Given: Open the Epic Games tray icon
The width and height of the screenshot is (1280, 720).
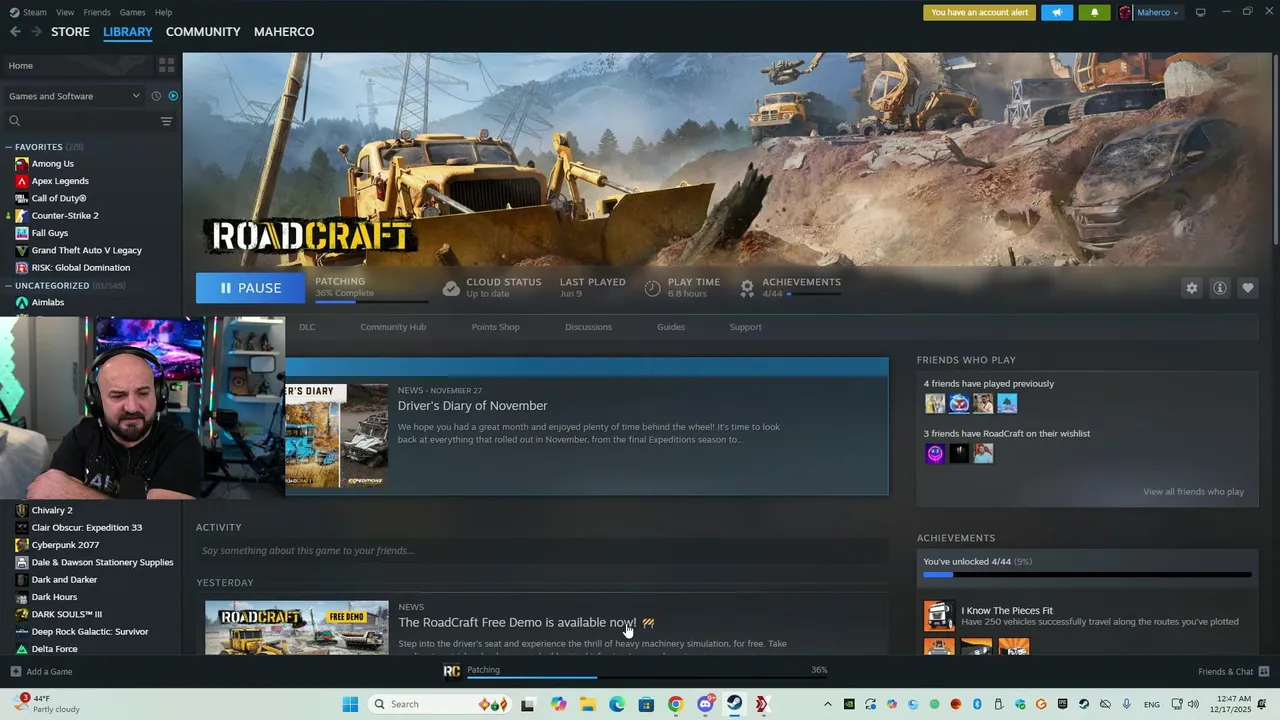Looking at the screenshot, I should tap(1062, 704).
